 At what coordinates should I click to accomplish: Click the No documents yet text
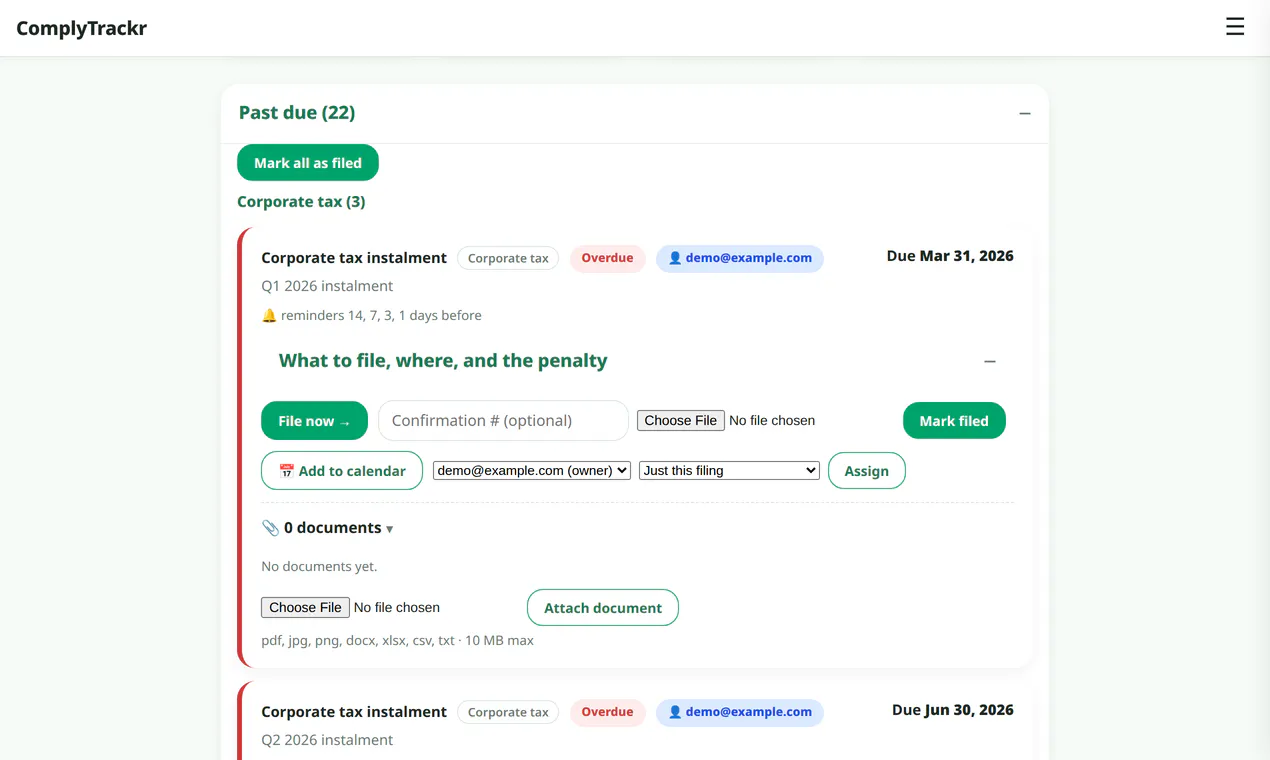319,566
